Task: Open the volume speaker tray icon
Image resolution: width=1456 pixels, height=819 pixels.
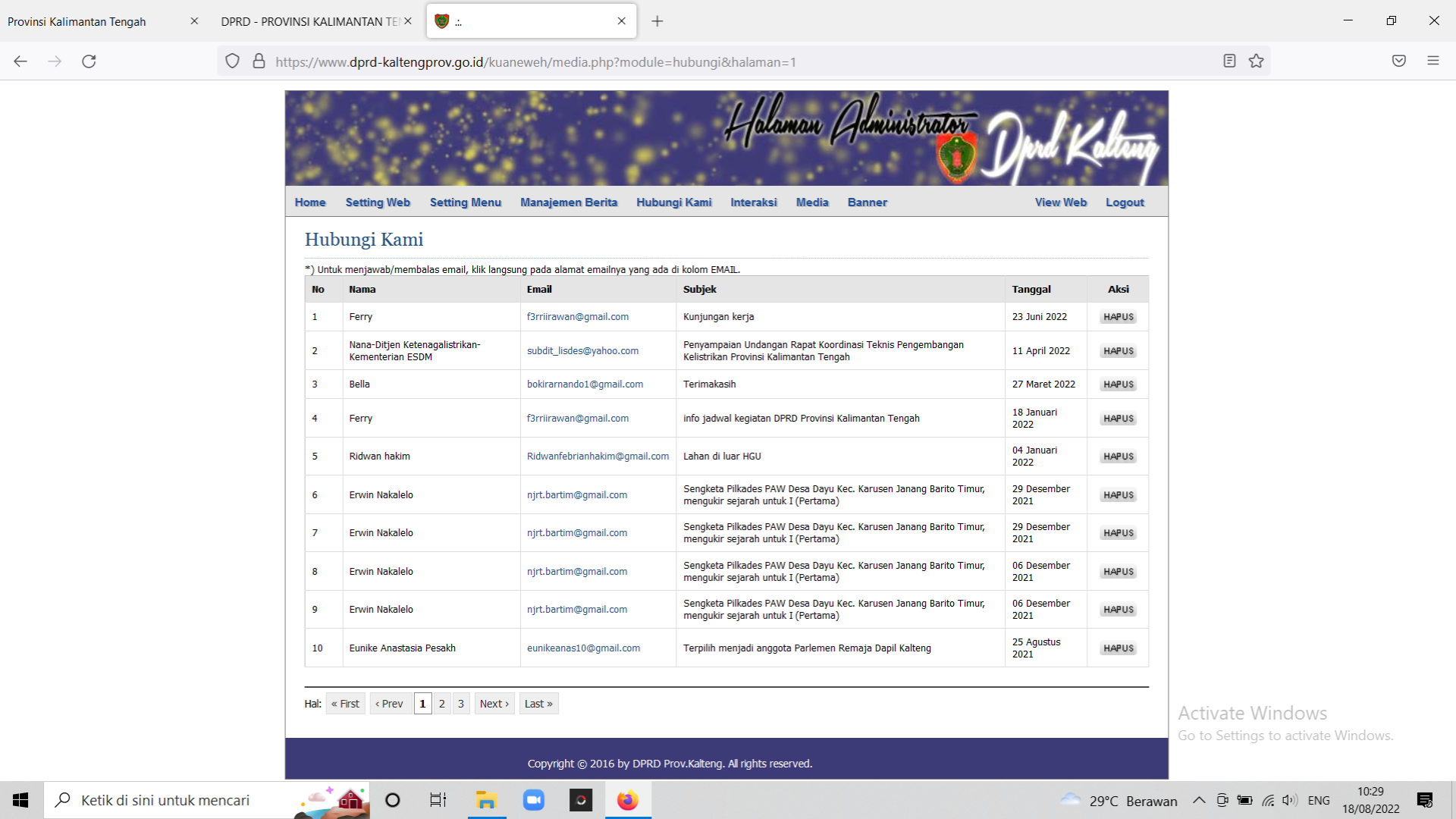Action: coord(1289,800)
